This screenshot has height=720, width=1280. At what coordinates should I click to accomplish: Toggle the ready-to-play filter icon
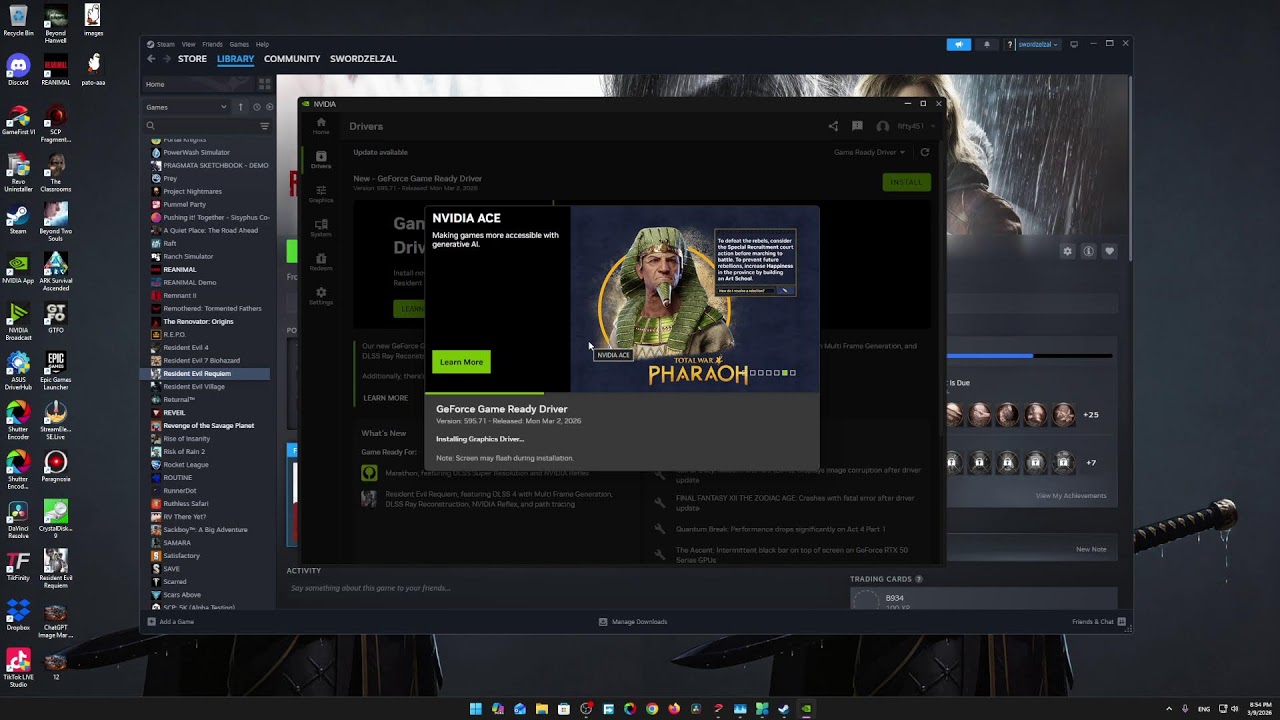[x=269, y=107]
